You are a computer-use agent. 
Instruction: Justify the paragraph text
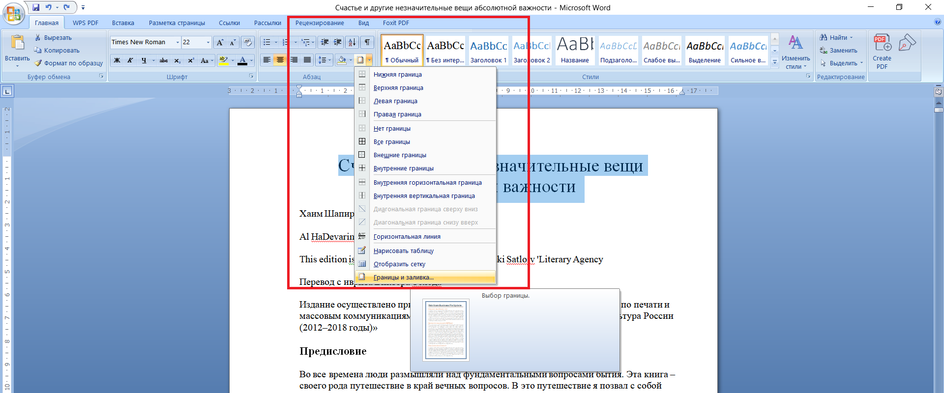[308, 60]
